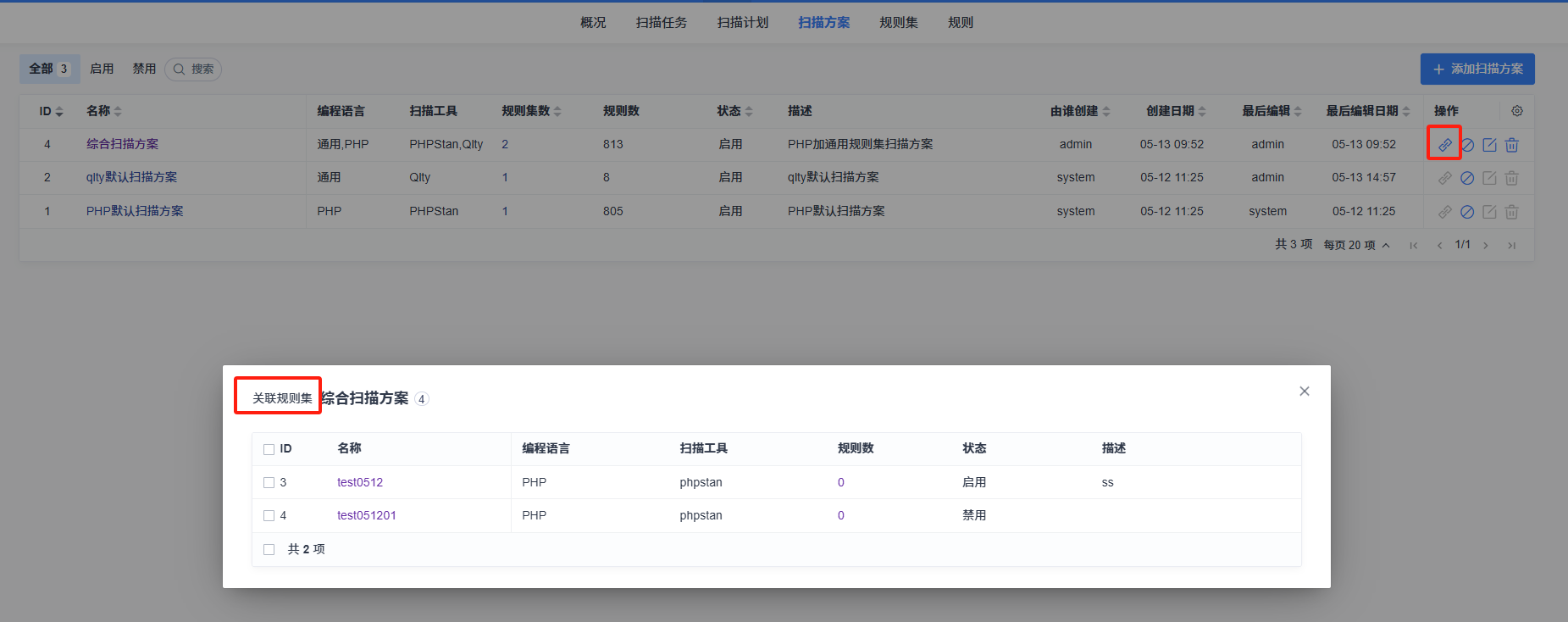Click link icon for 综合扫描方案 row

1444,144
